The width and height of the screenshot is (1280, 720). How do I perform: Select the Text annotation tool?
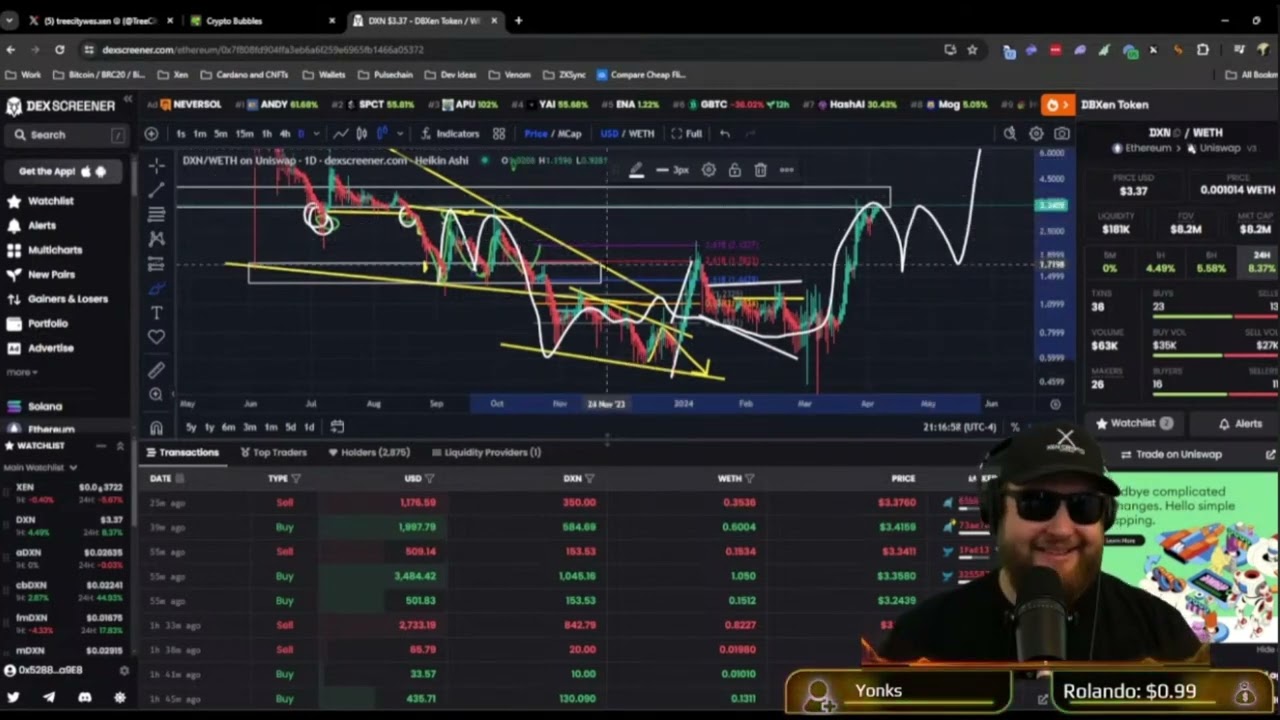coord(156,313)
